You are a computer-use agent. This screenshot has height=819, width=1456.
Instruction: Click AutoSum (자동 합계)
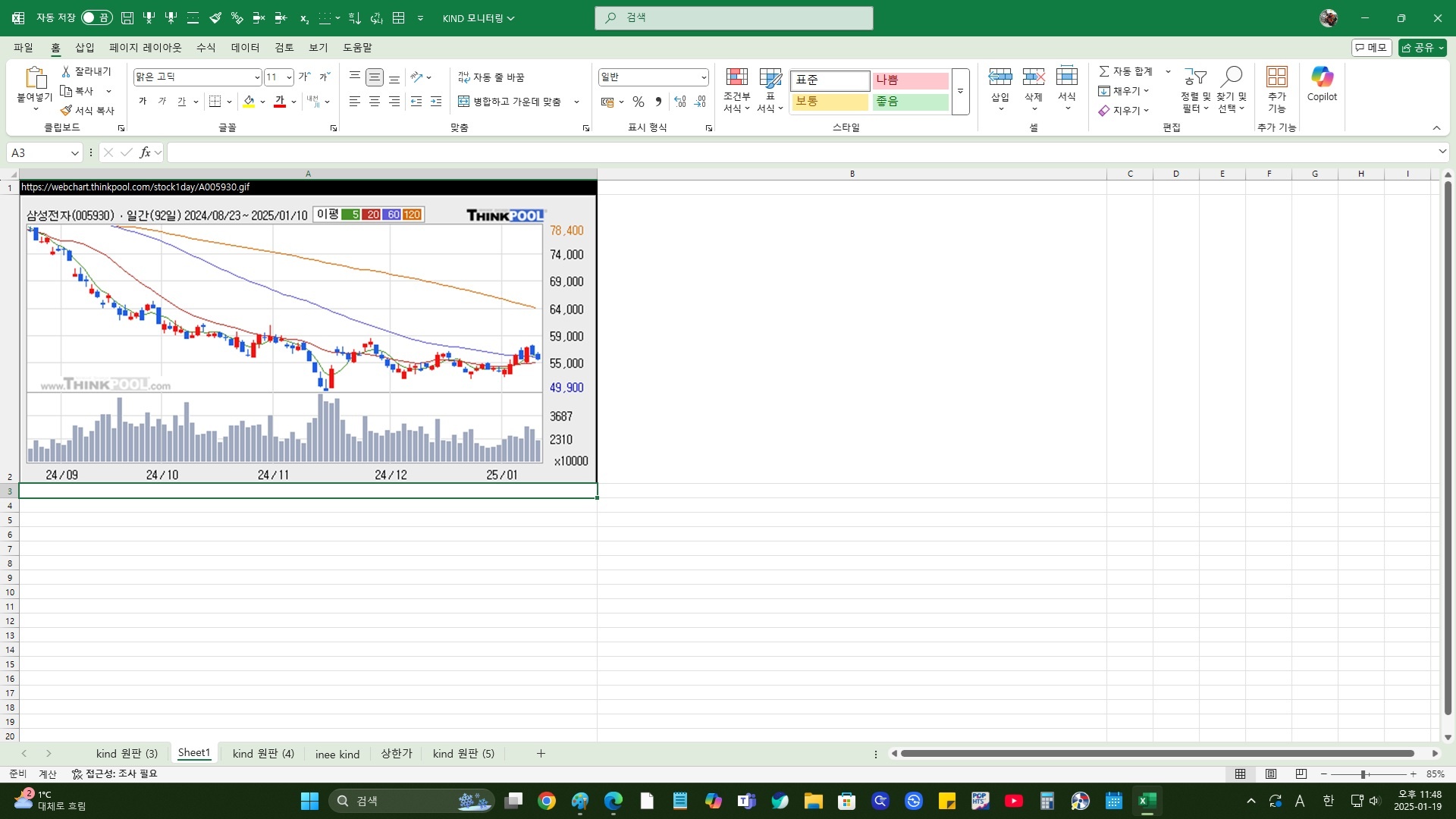point(1125,71)
